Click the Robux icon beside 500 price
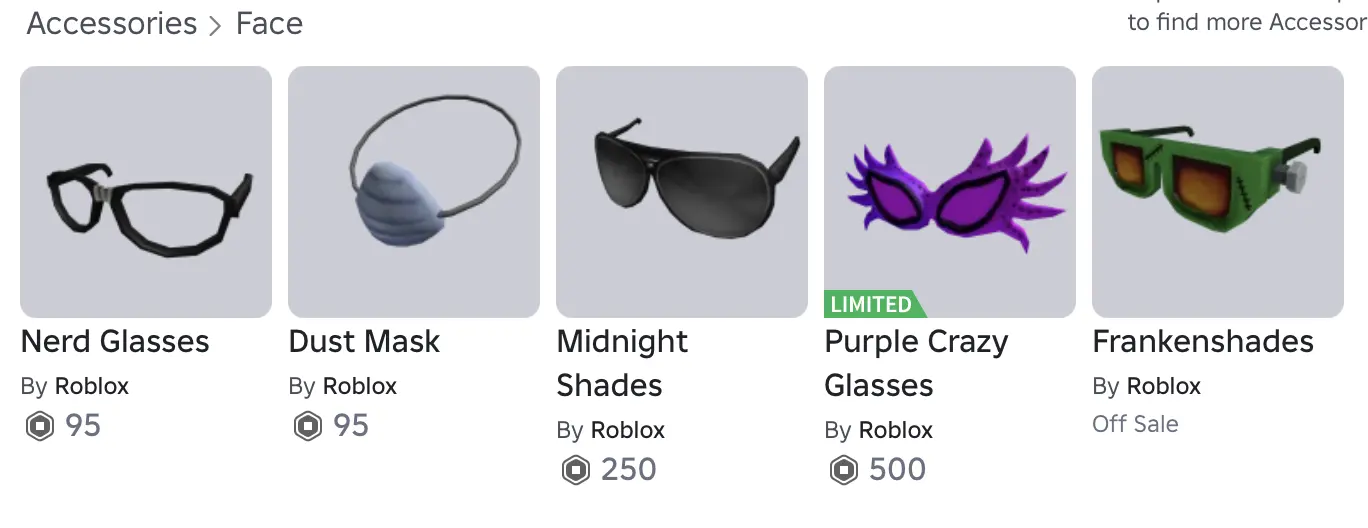 843,471
